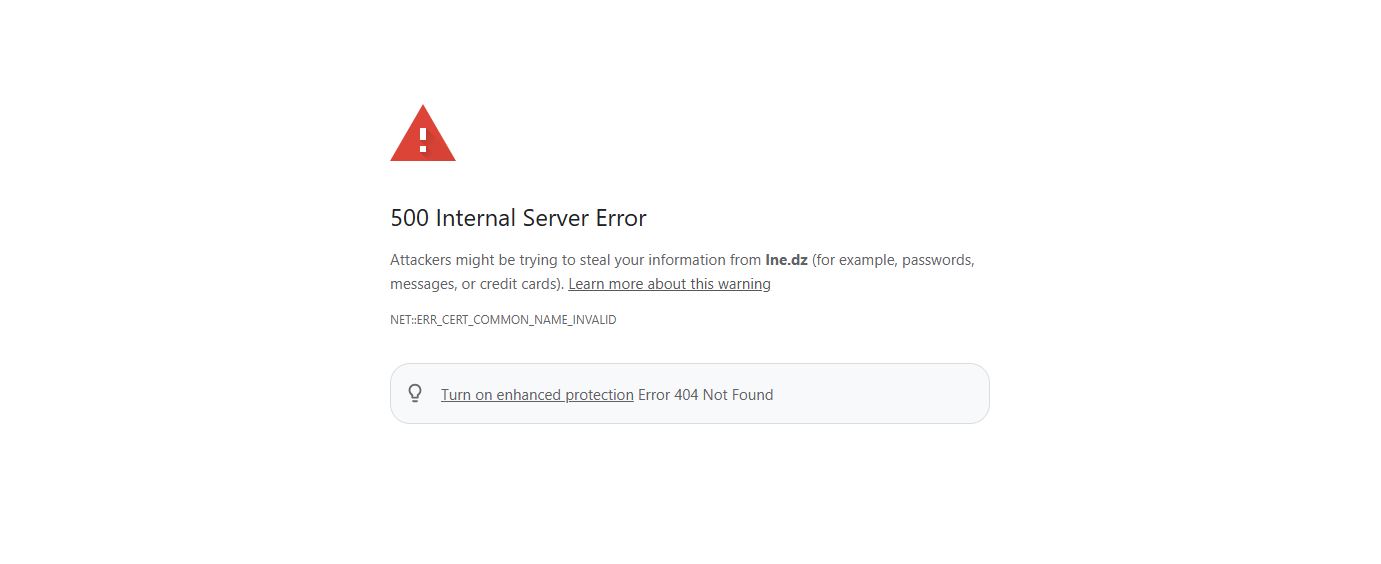Select the "Turn on enhanced protection" link
This screenshot has width=1381, height=564.
537,395
